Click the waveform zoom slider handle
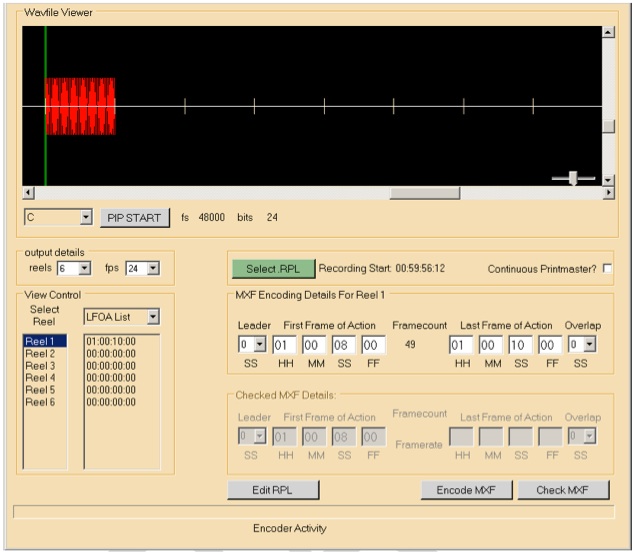This screenshot has width=634, height=552. 573,178
